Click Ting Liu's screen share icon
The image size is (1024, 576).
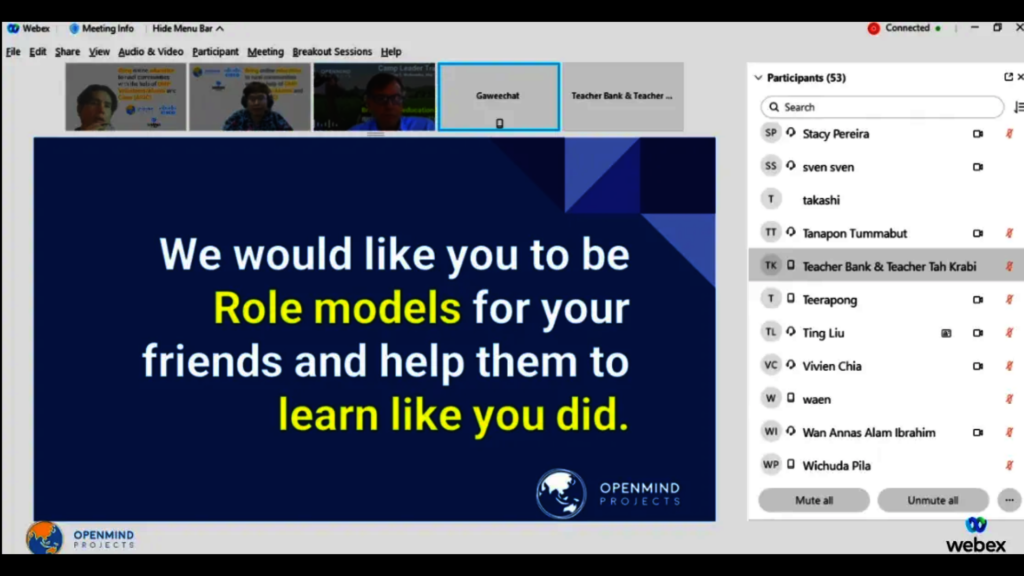pyautogui.click(x=946, y=332)
